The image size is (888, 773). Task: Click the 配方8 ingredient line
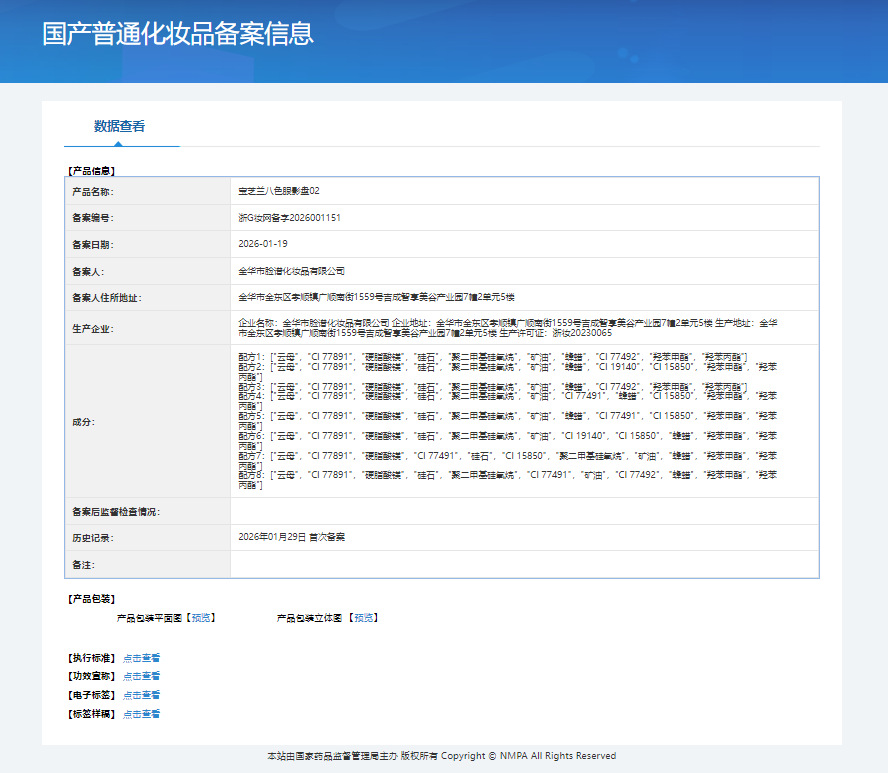tap(507, 480)
